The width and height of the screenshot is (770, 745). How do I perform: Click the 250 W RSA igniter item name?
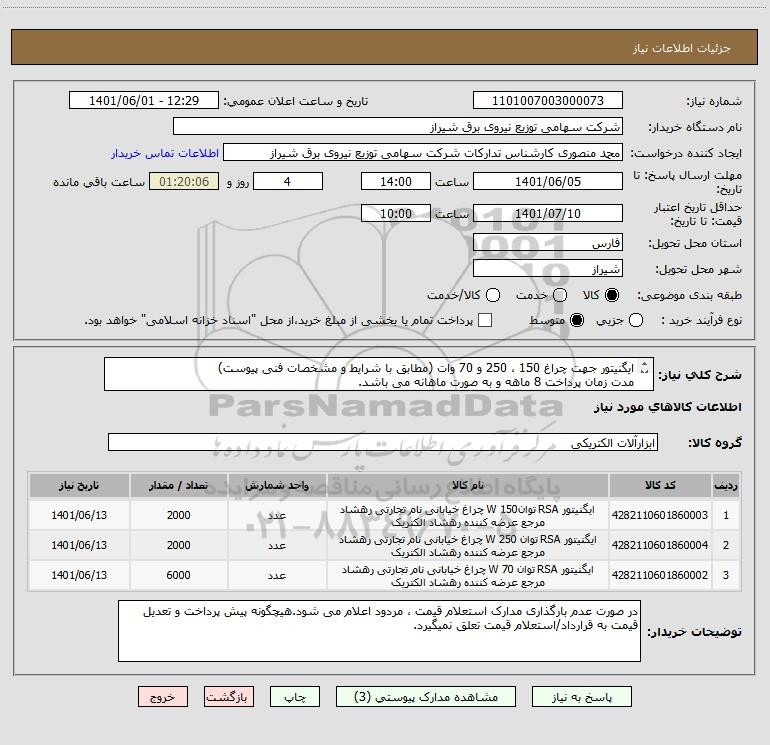point(468,546)
